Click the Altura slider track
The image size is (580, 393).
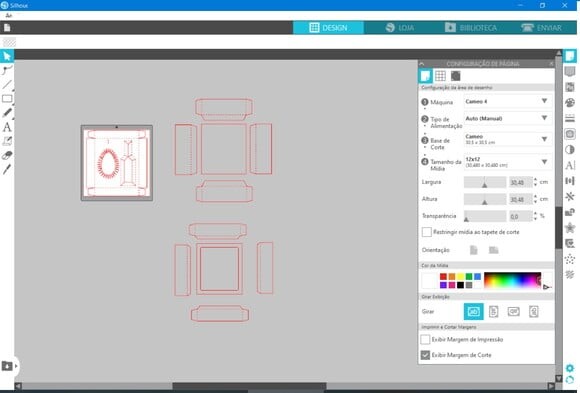point(485,199)
